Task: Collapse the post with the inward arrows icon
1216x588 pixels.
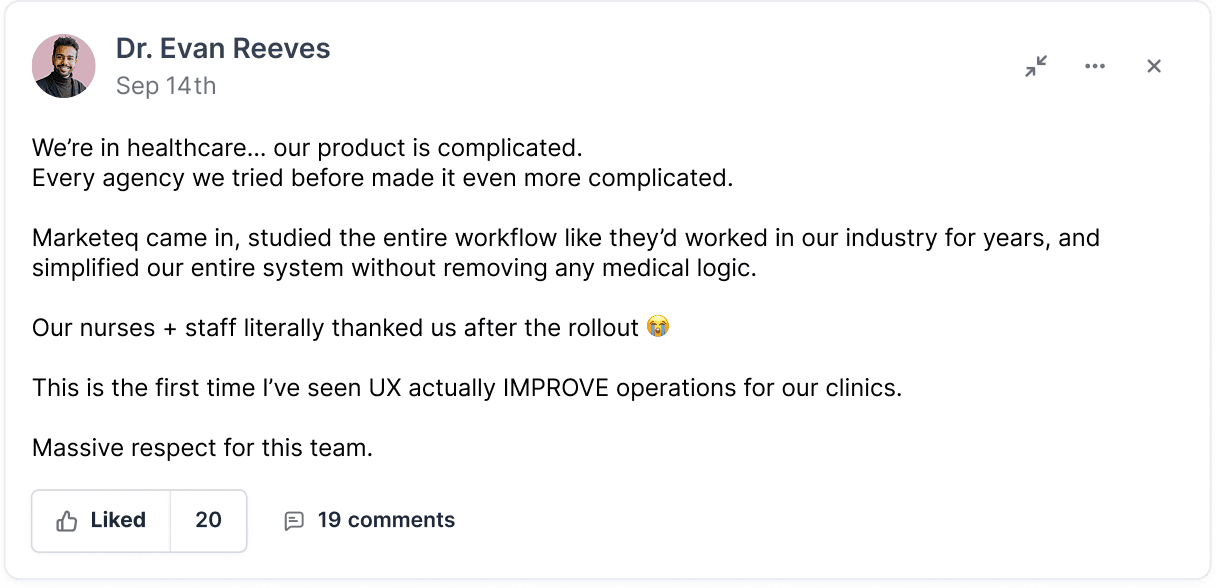Action: pyautogui.click(x=1036, y=66)
